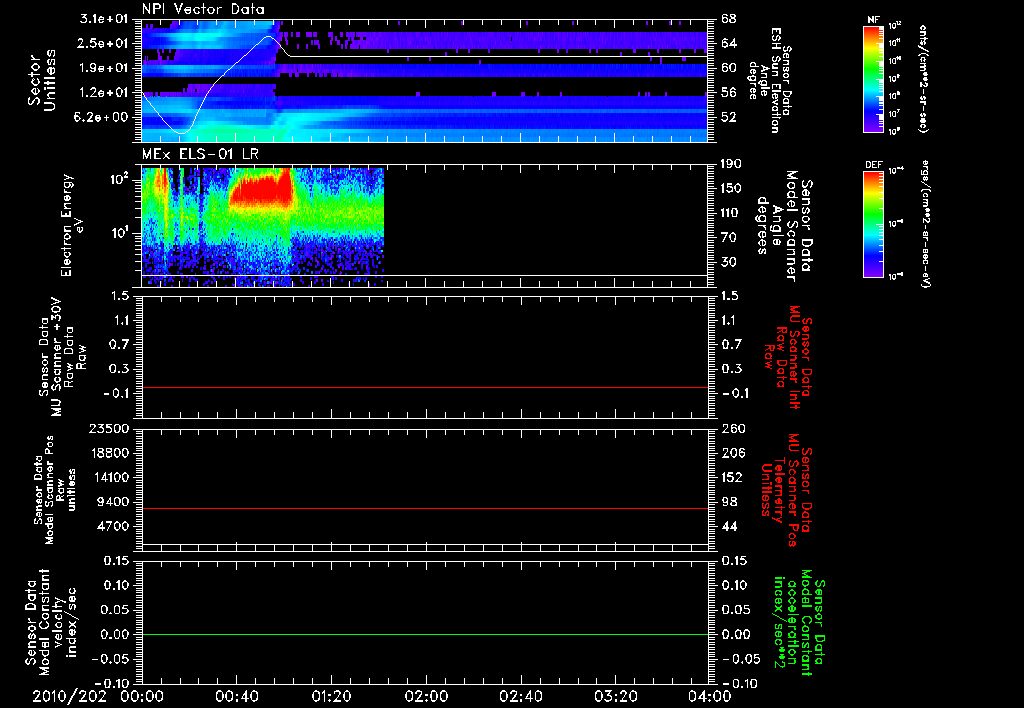
Task: Click the "DEF" label above the color bar
Action: point(874,165)
